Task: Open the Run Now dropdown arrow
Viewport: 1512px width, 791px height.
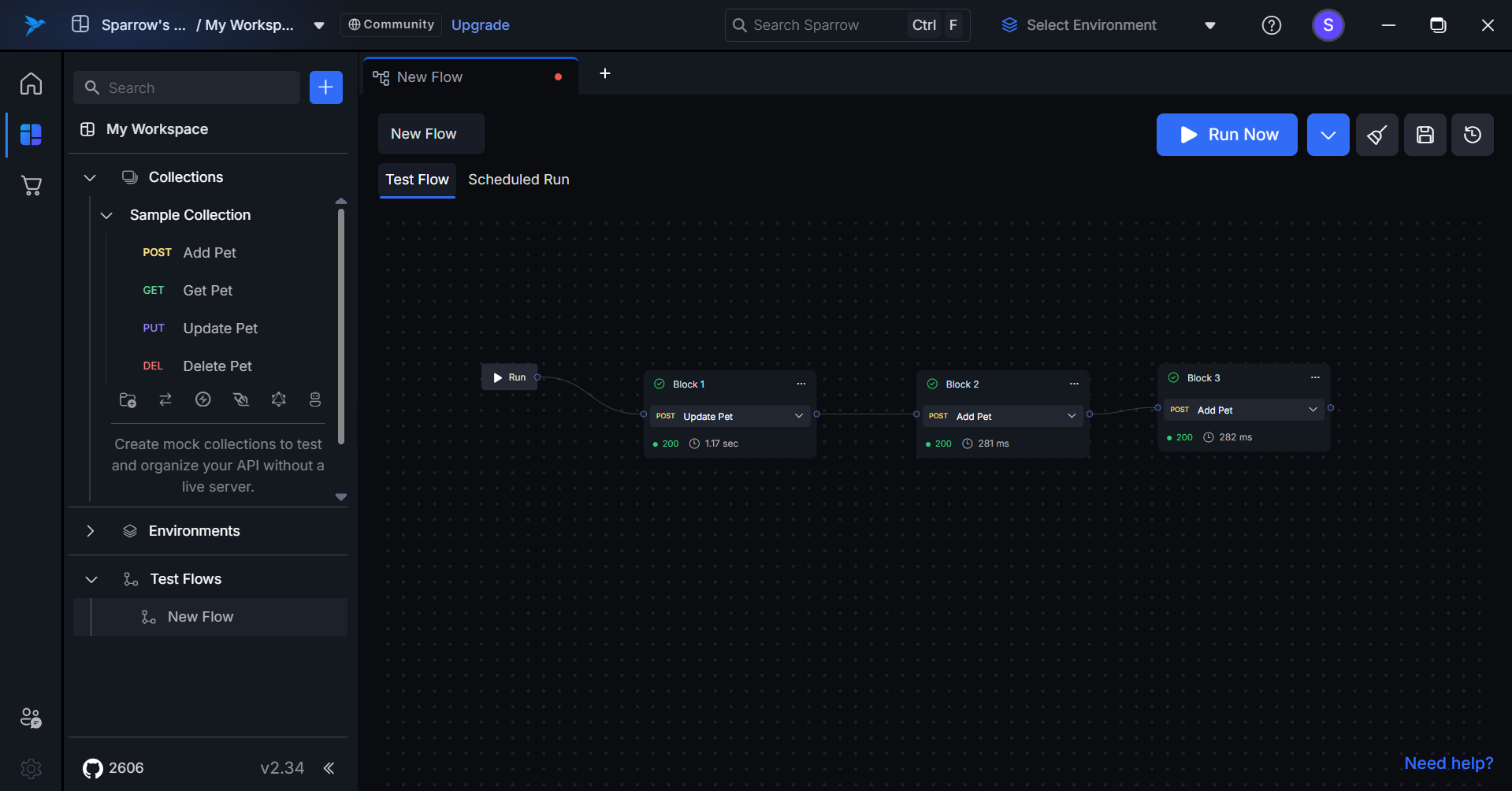Action: tap(1328, 135)
